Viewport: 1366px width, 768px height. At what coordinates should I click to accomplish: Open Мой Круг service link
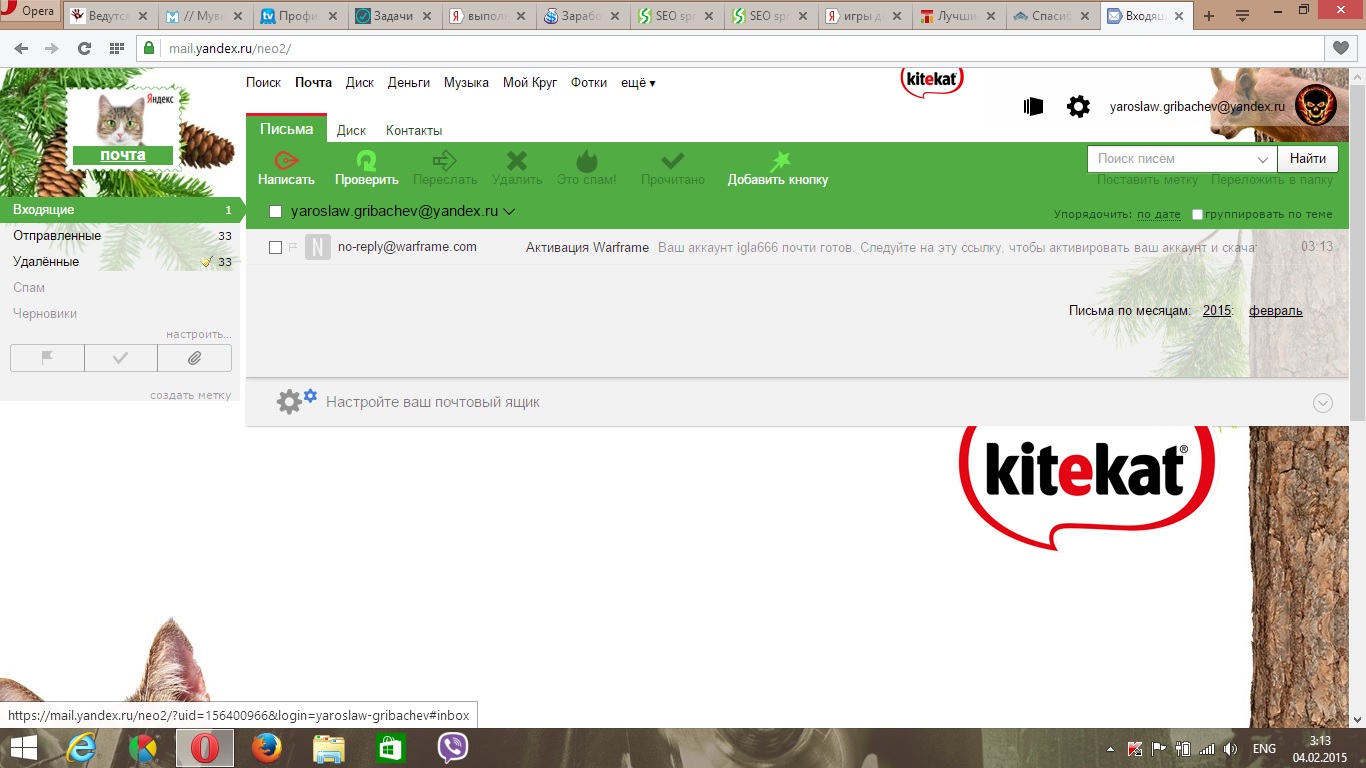point(530,83)
